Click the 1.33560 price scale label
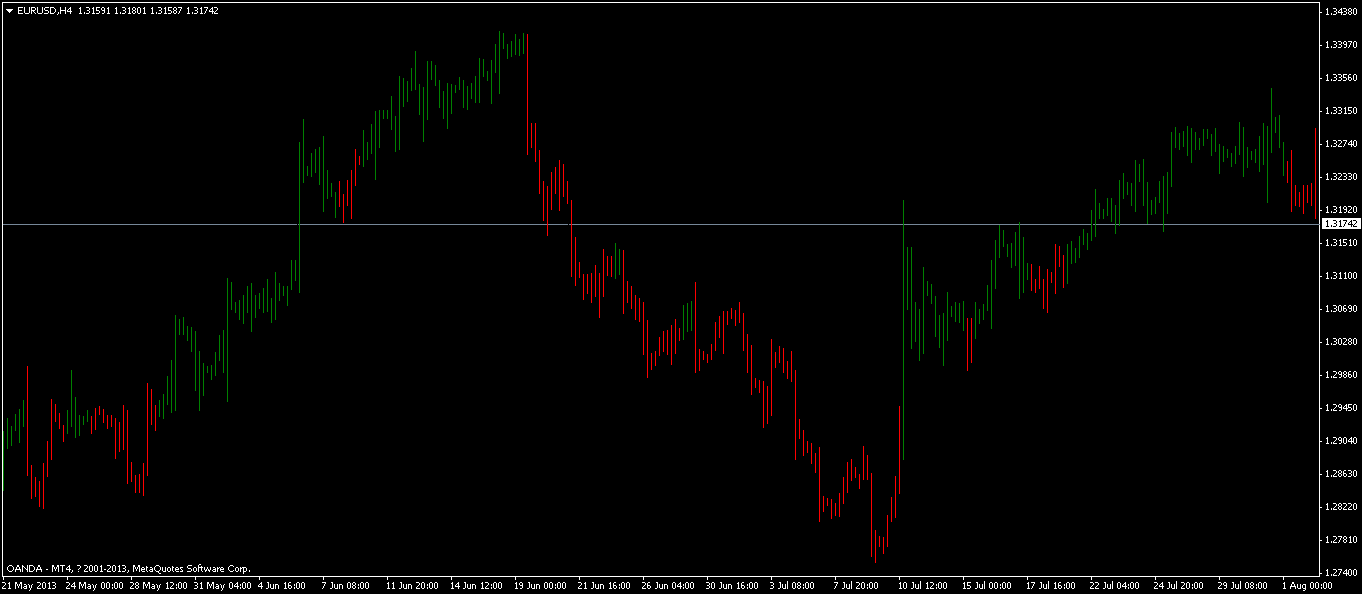Viewport: 1362px width, 594px height. (1340, 77)
